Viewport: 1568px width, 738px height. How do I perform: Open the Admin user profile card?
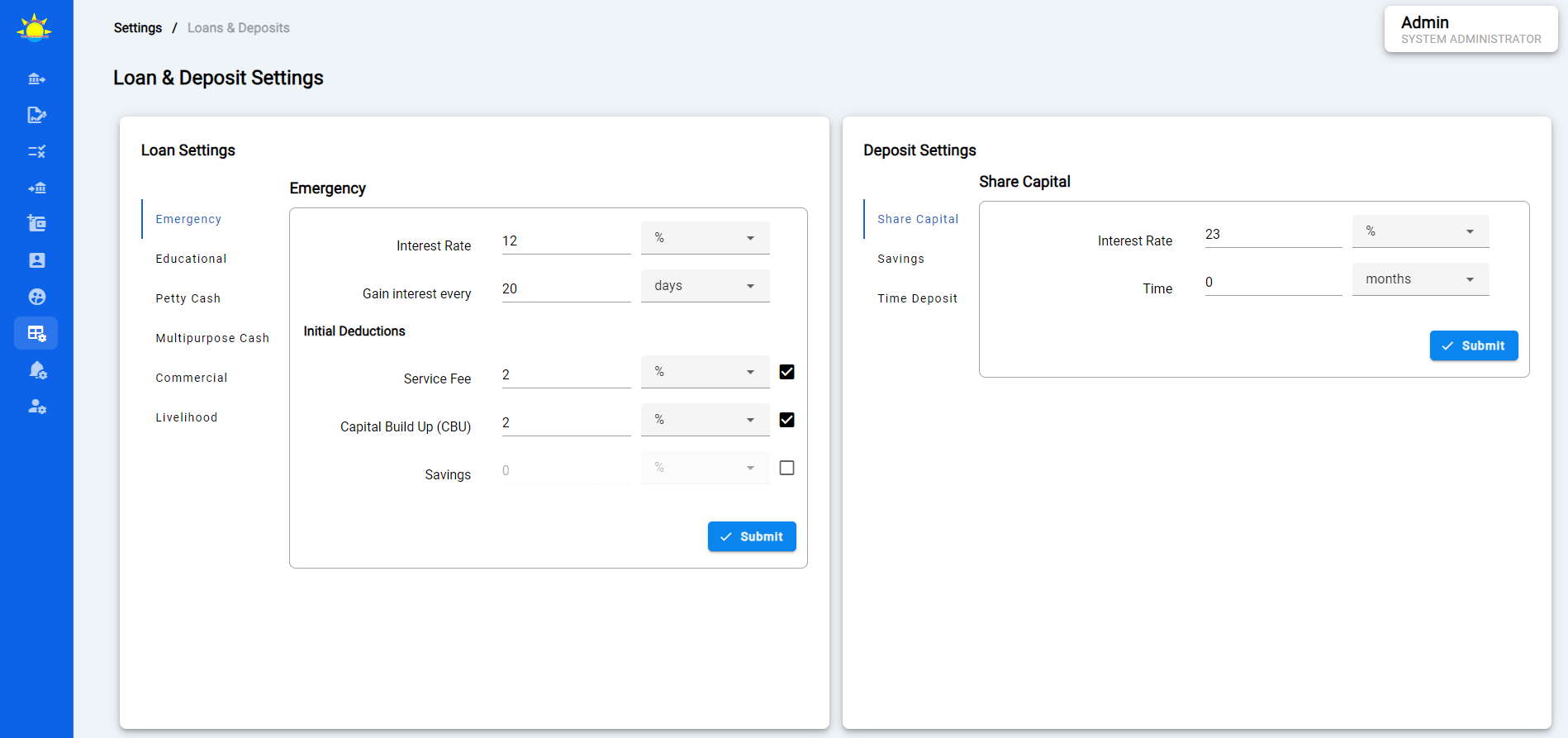tap(1471, 29)
